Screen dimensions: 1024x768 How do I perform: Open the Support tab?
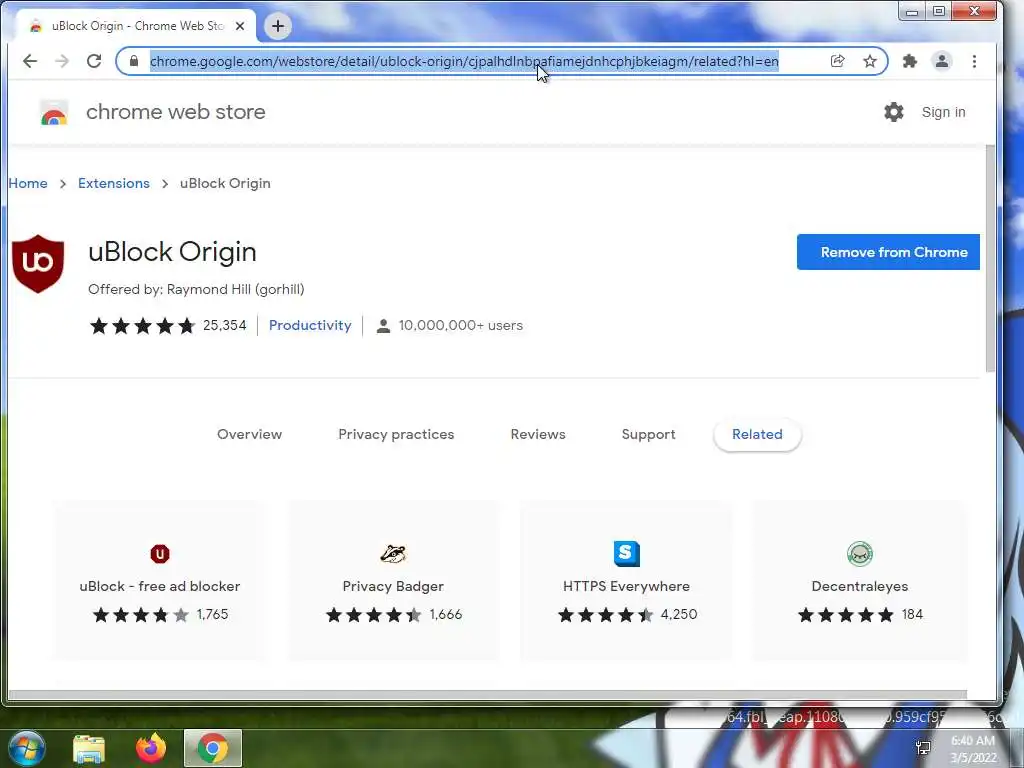[x=648, y=434]
